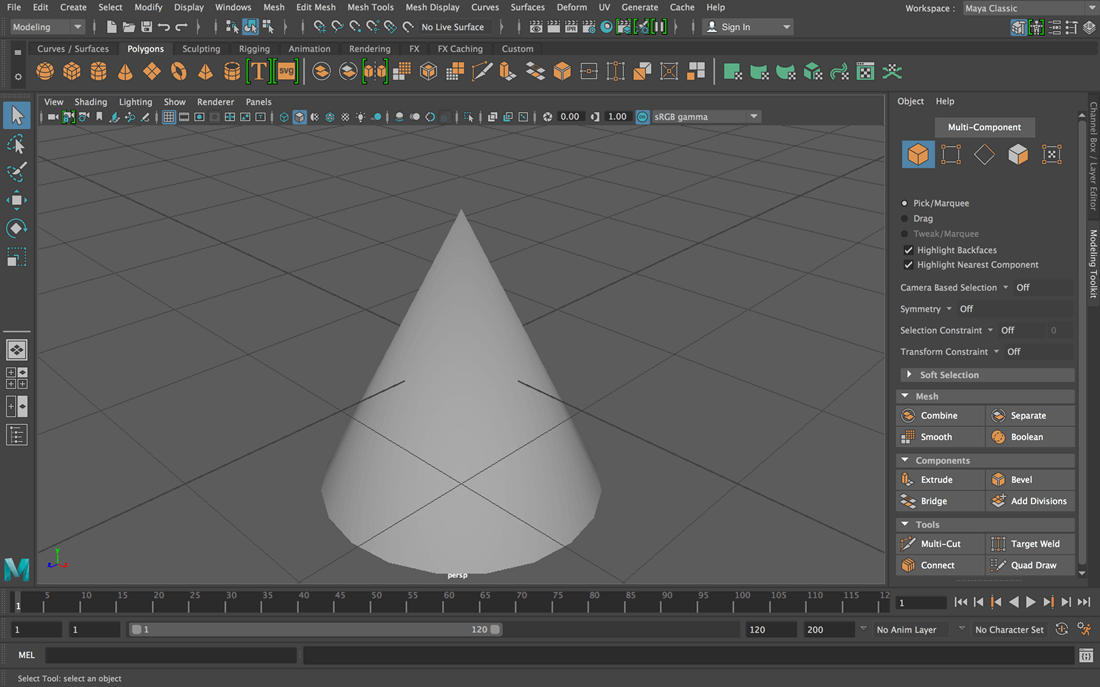Create a polygon sphere from shelf
Viewport: 1100px width, 687px height.
point(45,72)
